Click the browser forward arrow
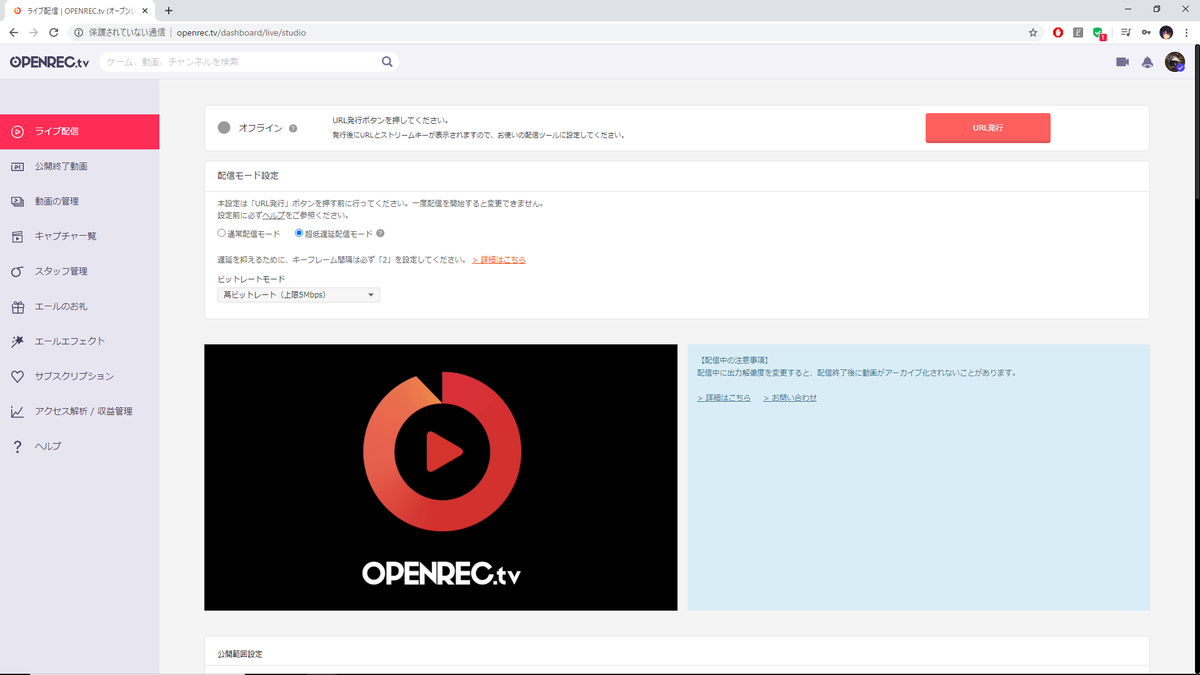1200x675 pixels. click(x=35, y=32)
